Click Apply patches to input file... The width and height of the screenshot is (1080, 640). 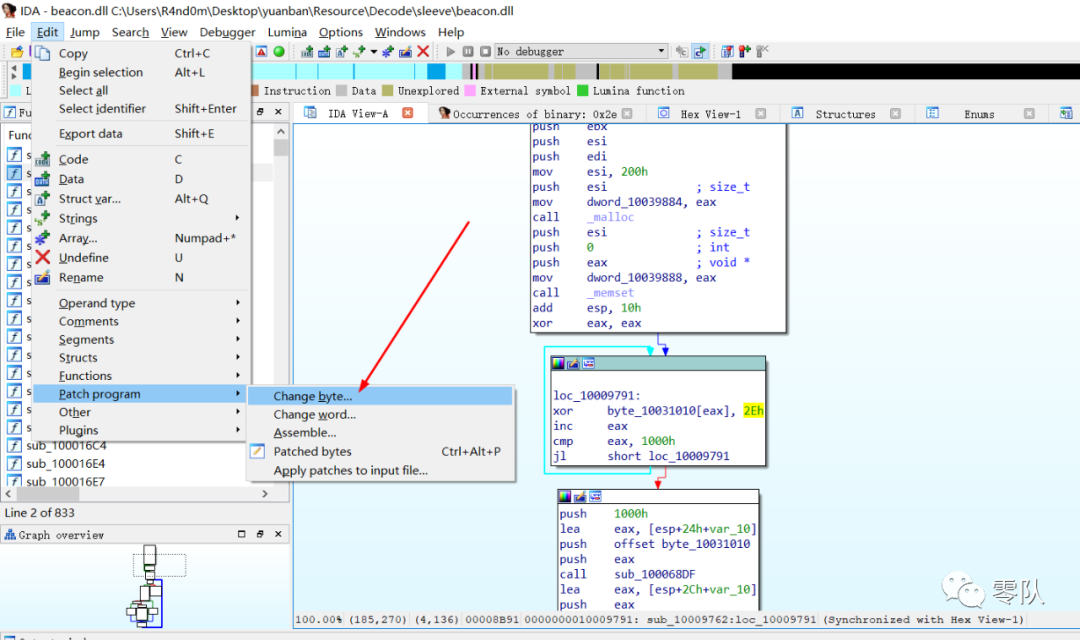pyautogui.click(x=380, y=471)
